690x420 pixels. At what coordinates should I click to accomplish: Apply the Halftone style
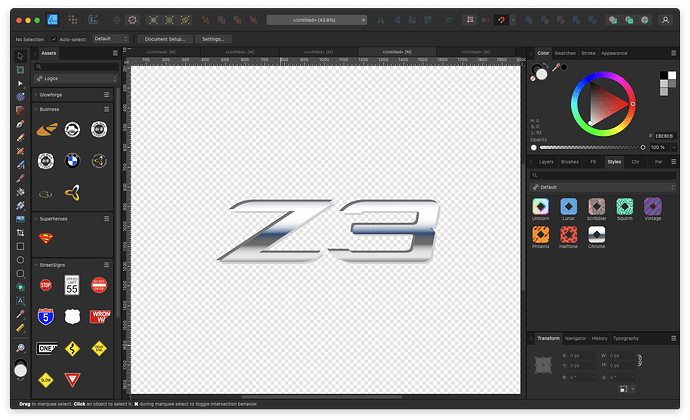(x=569, y=235)
